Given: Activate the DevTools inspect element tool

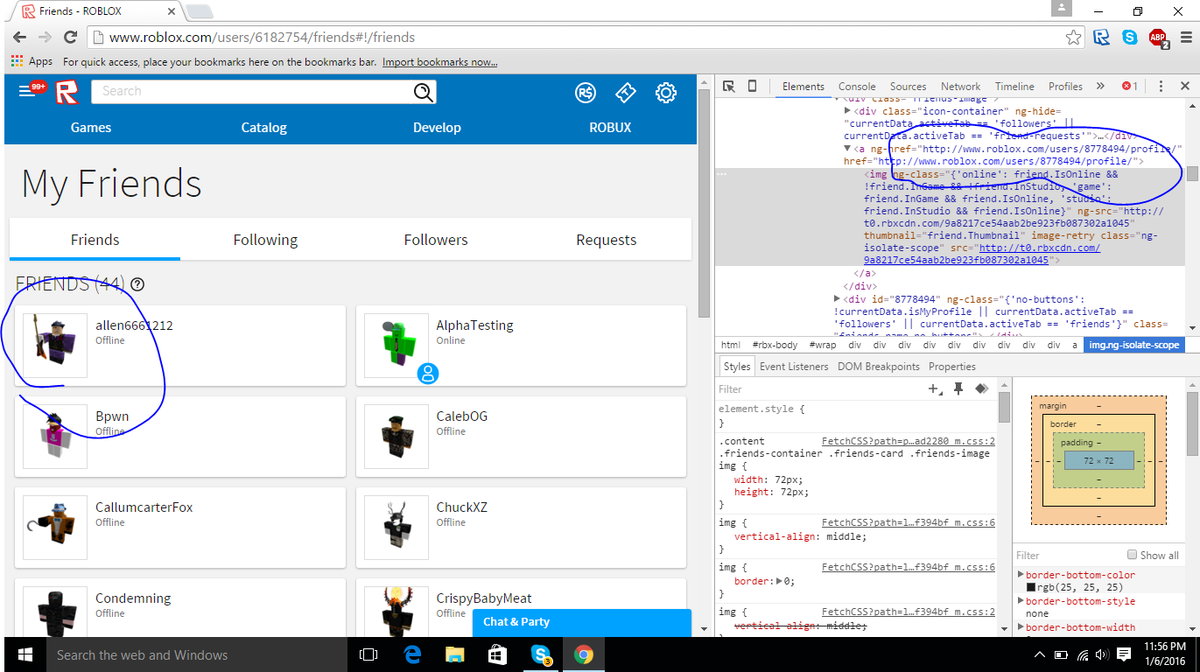Looking at the screenshot, I should [729, 86].
